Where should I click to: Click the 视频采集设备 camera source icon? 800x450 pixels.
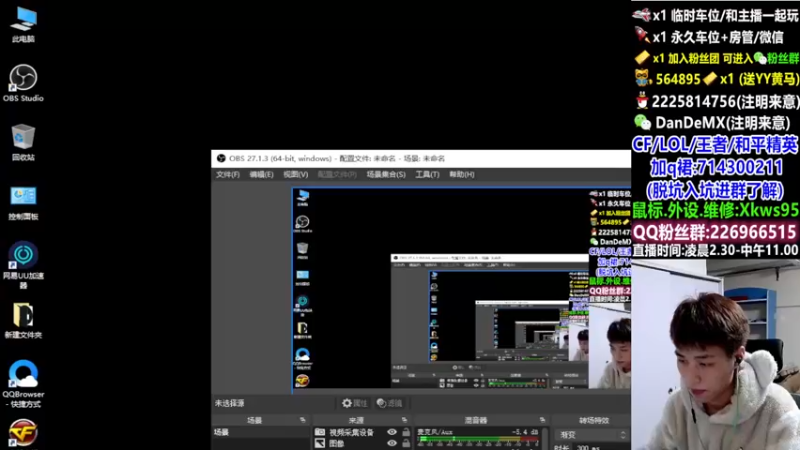(x=320, y=432)
